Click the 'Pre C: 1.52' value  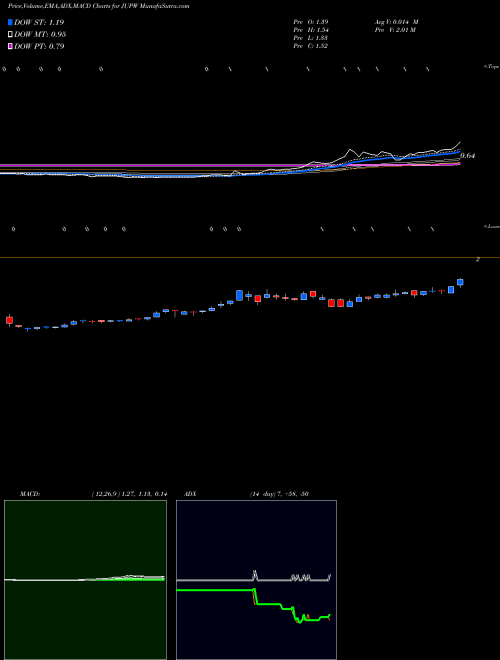(311, 46)
